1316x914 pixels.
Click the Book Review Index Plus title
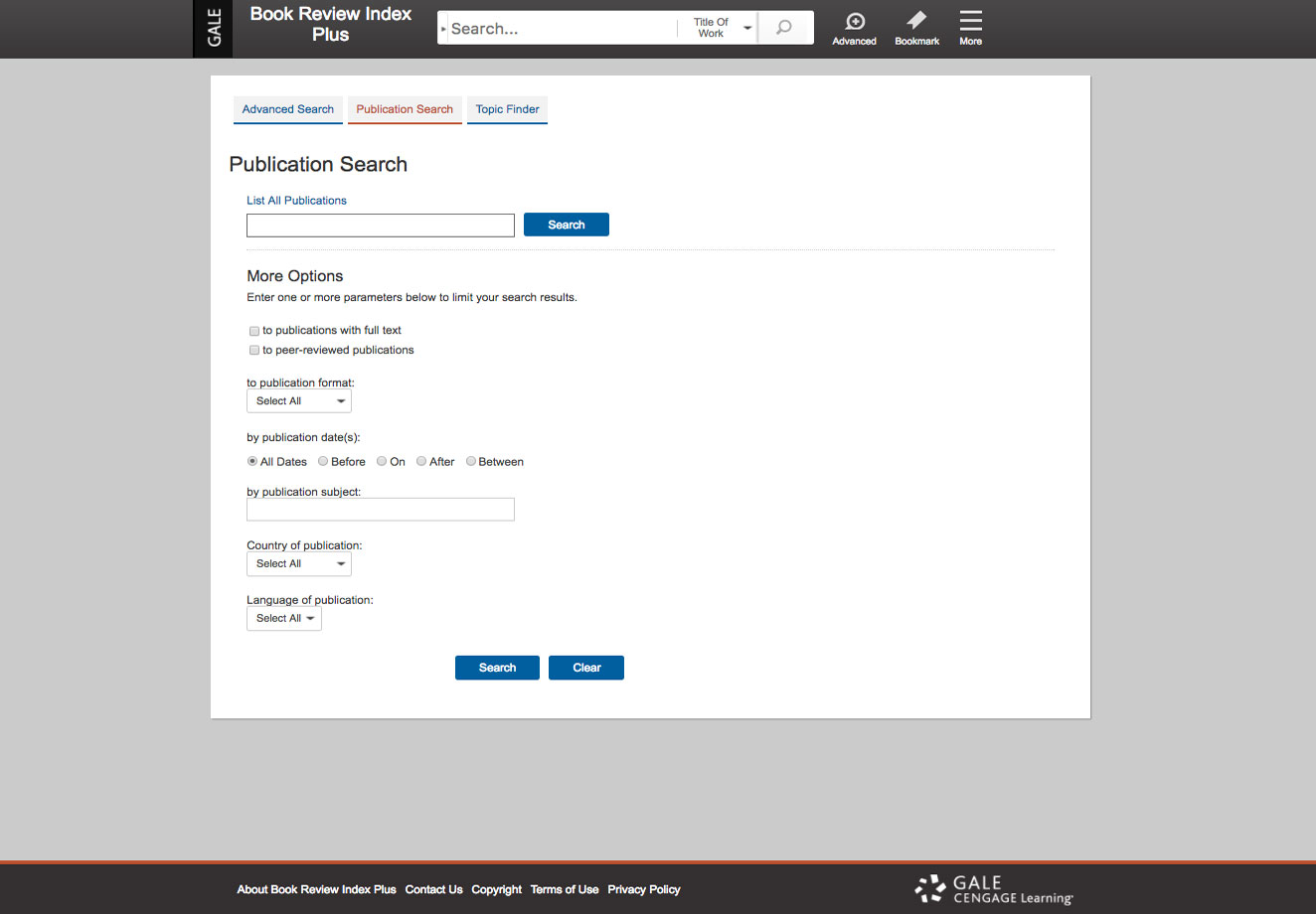coord(331,24)
